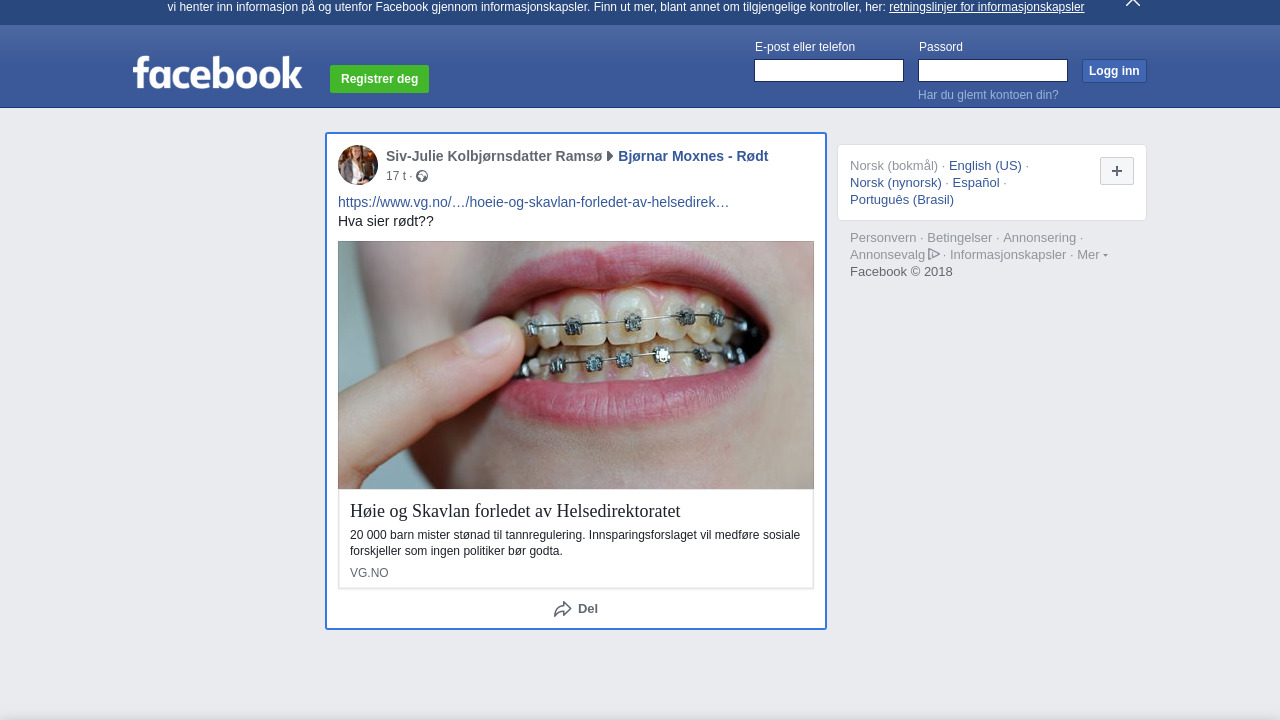The height and width of the screenshot is (720, 1280).
Task: Click the plus button for more languages
Action: tap(1117, 171)
